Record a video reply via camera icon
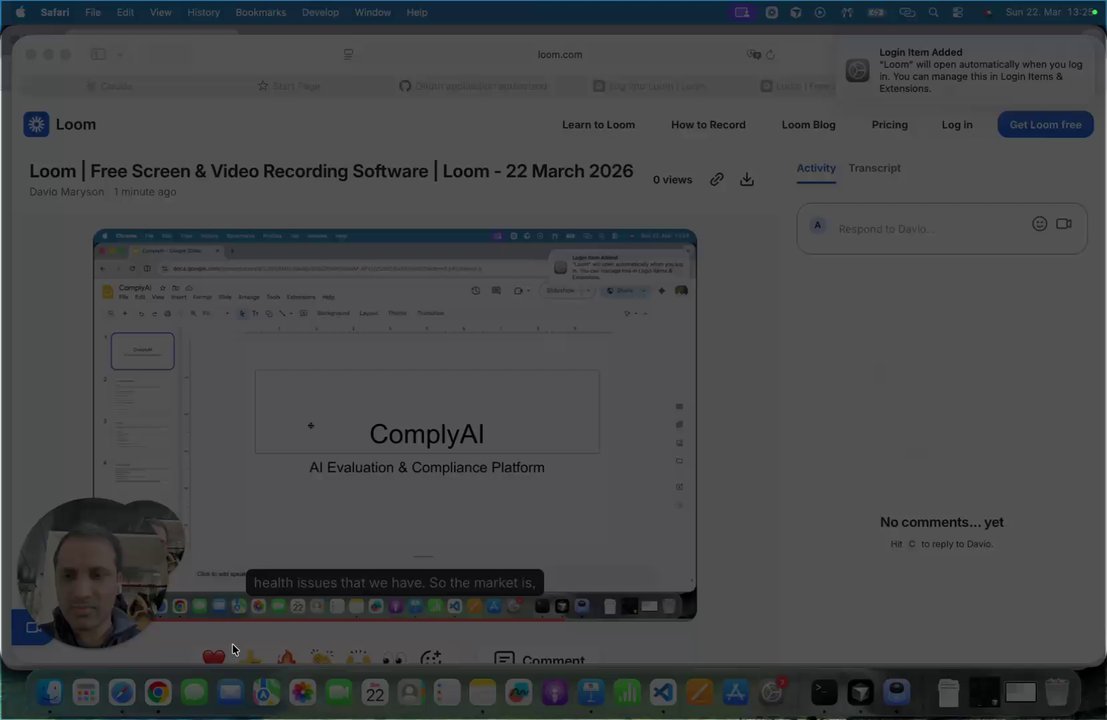Screen dimensions: 1107x720 pos(1064,224)
